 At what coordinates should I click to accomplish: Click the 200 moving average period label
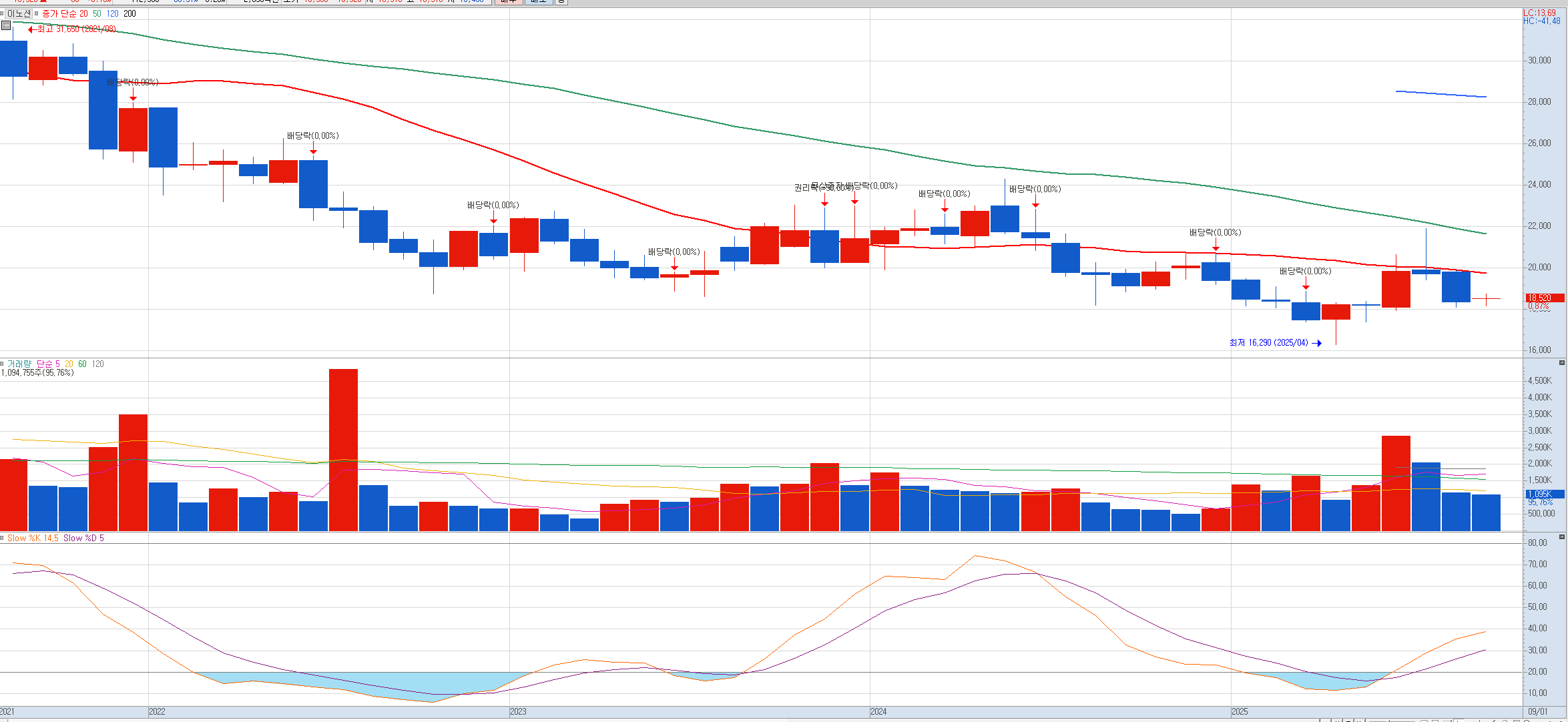129,13
